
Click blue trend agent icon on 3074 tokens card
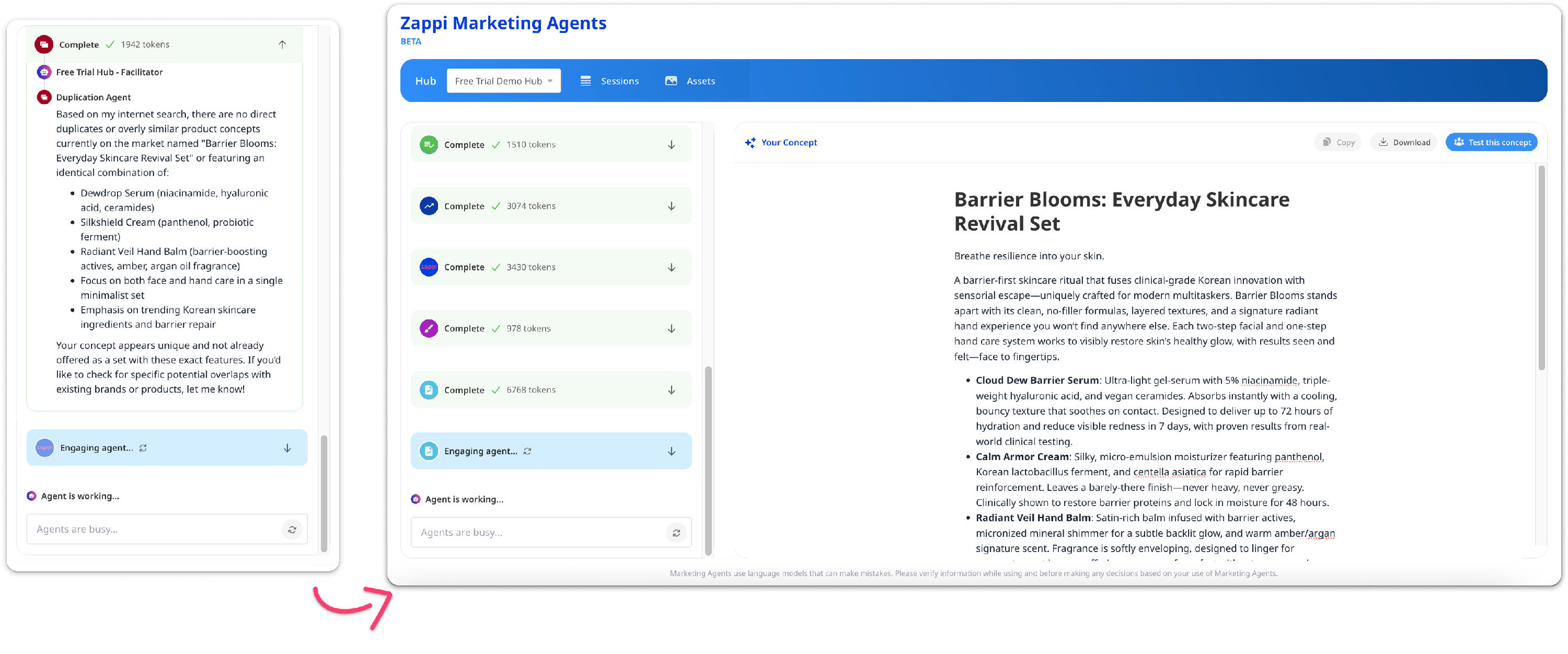point(429,206)
